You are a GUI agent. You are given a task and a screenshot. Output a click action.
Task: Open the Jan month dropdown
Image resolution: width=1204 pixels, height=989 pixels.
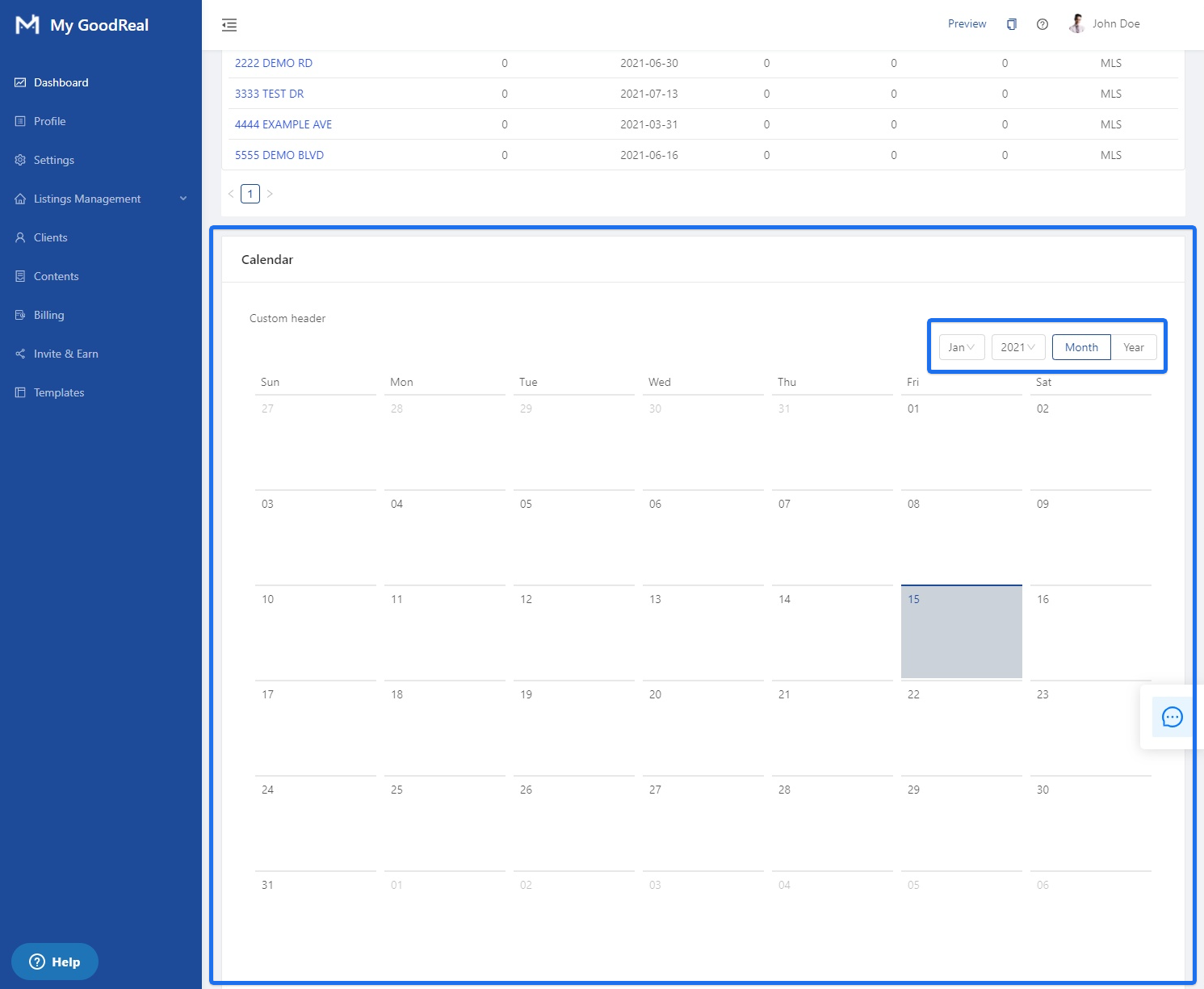coord(961,346)
